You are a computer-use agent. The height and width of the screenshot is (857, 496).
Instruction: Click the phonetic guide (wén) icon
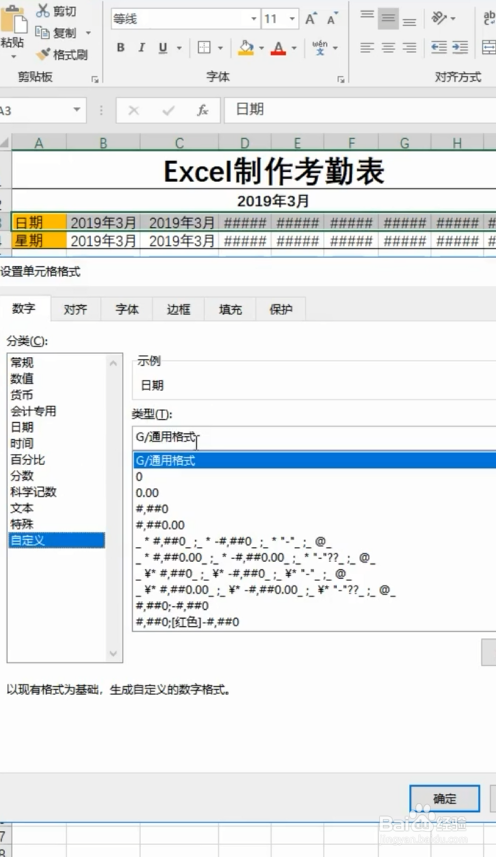click(x=320, y=48)
